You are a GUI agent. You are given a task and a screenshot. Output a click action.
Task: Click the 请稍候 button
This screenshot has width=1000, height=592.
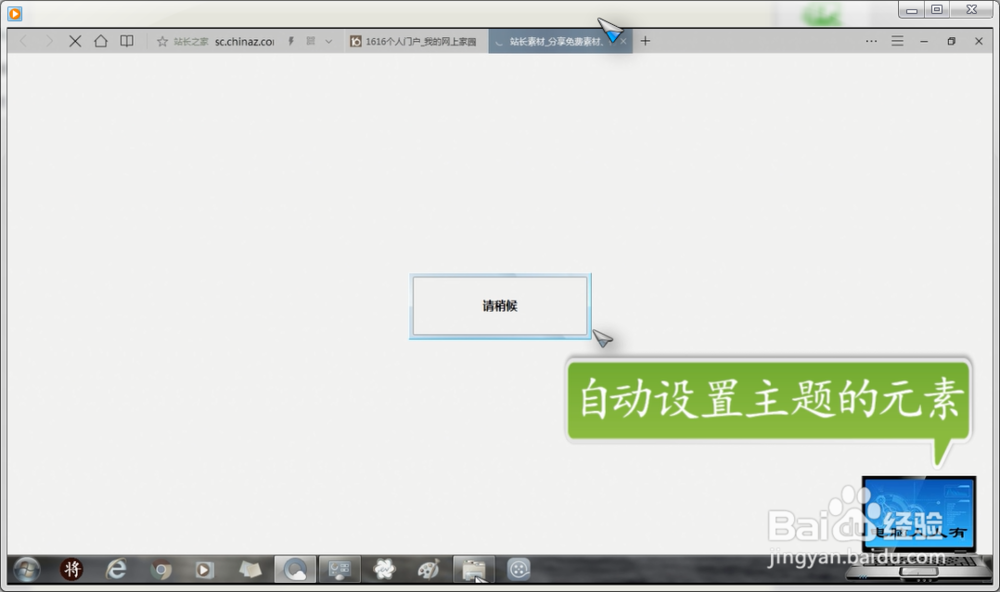[500, 306]
